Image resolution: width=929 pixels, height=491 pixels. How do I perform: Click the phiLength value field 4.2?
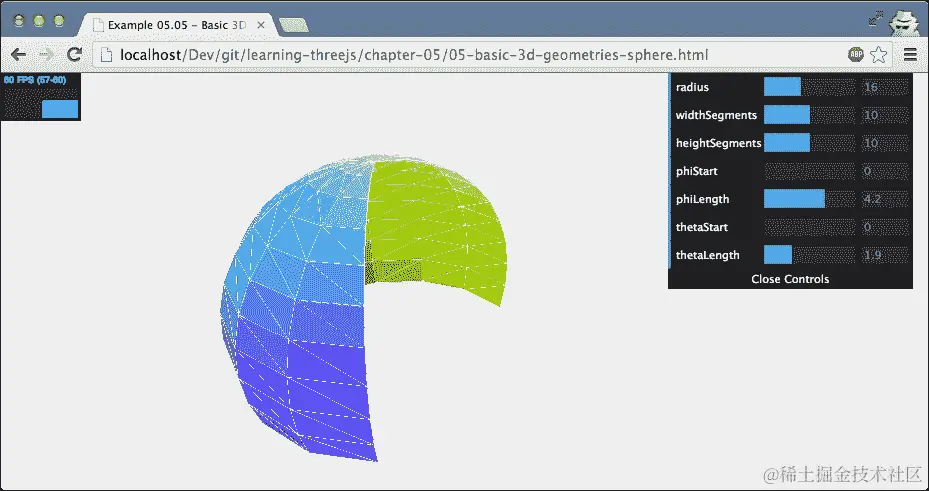[x=885, y=199]
